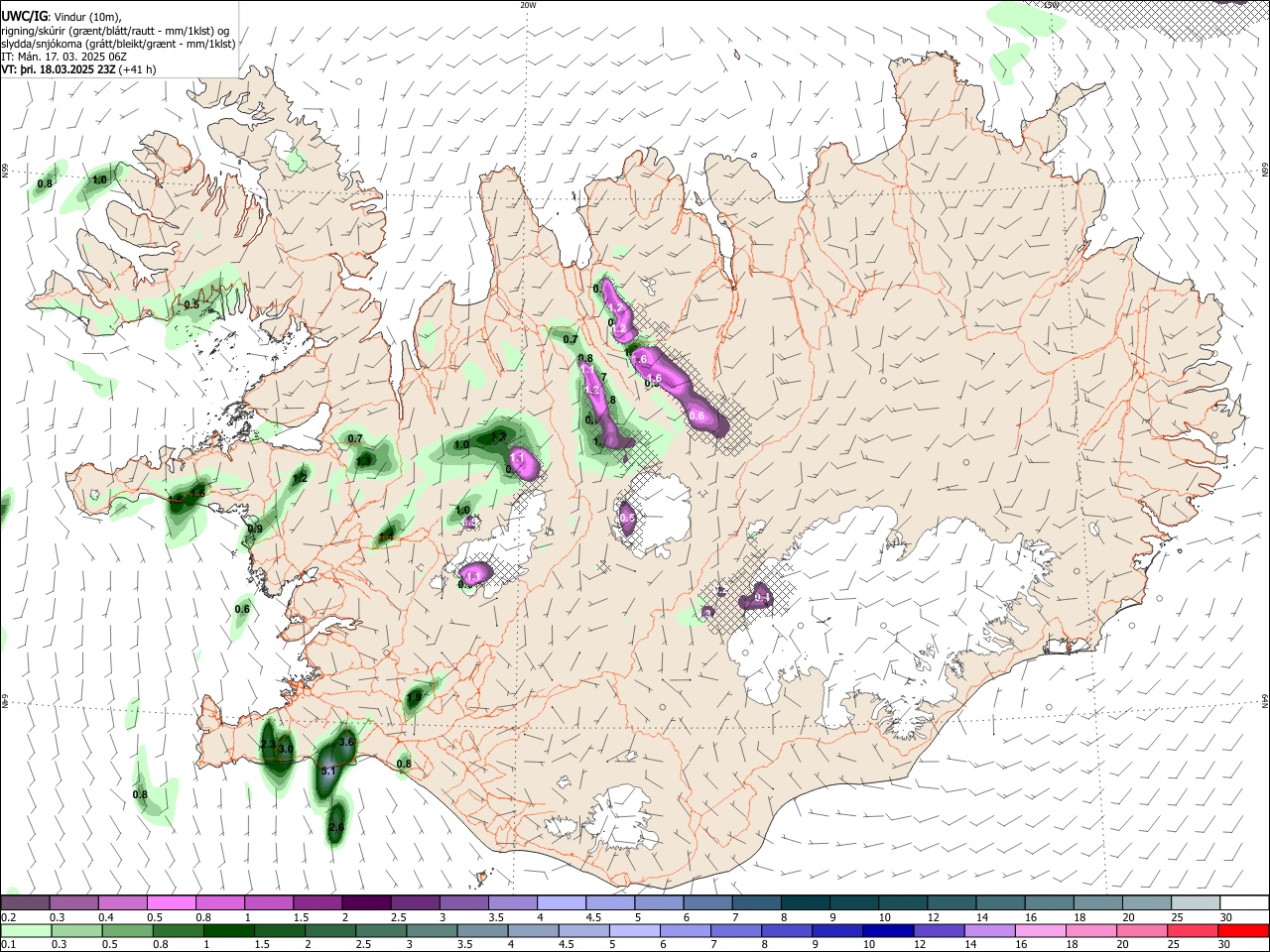Select rain scale swatch between 0.1 and 0.3
The width and height of the screenshot is (1270, 952).
coord(26,930)
